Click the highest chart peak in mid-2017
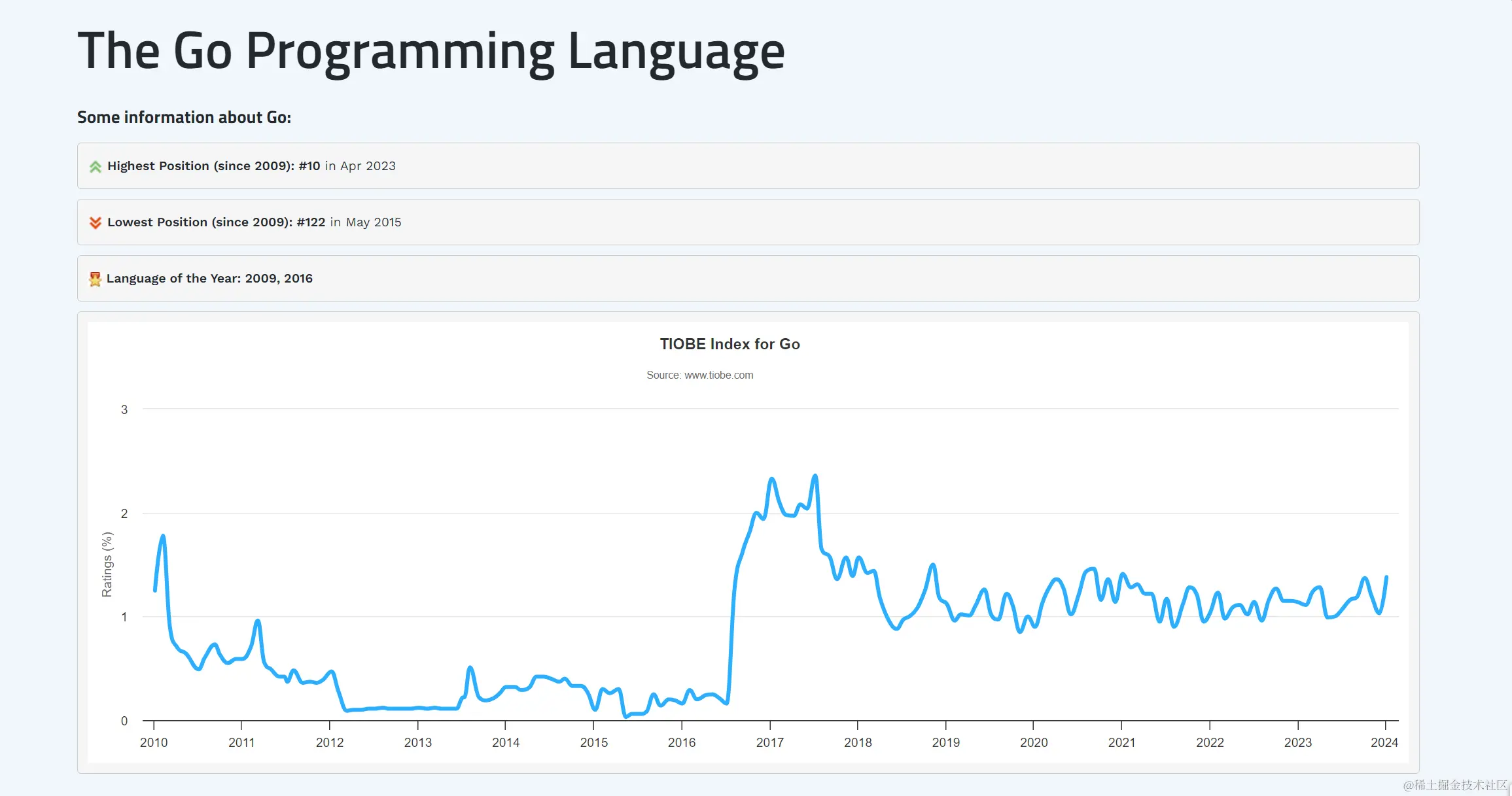This screenshot has height=796, width=1512. point(815,476)
